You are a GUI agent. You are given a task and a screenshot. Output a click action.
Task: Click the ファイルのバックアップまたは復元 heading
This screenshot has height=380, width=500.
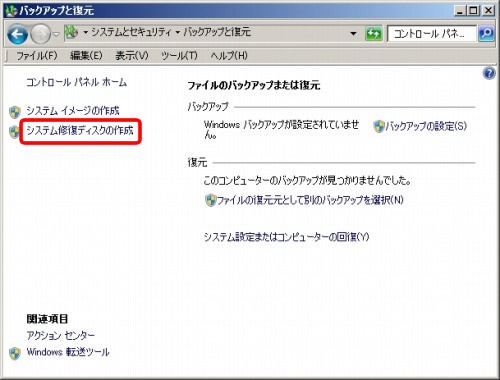point(254,86)
